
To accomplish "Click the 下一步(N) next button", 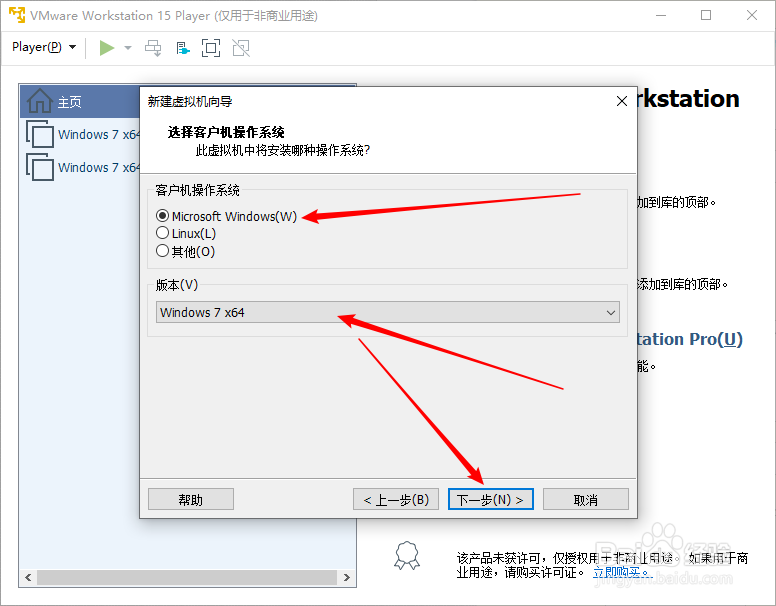I will 490,500.
